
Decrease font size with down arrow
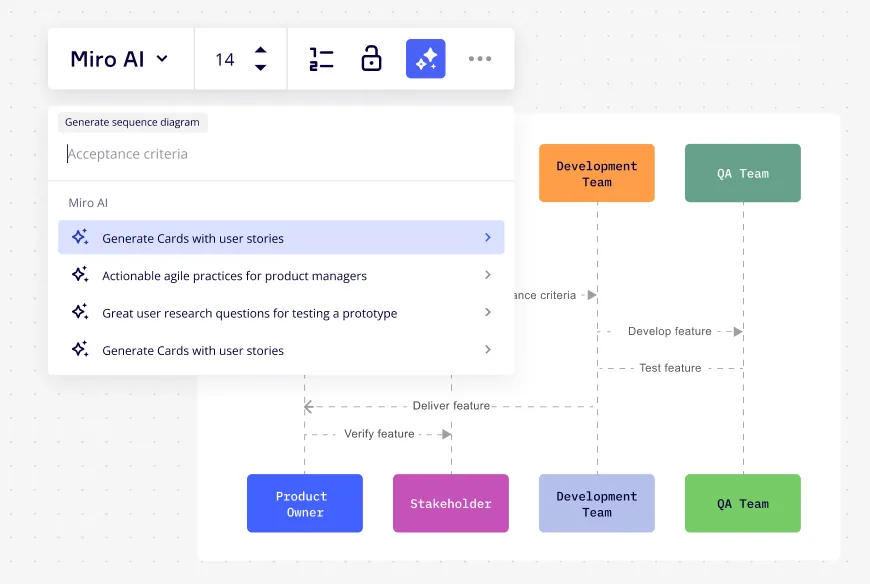pos(260,68)
